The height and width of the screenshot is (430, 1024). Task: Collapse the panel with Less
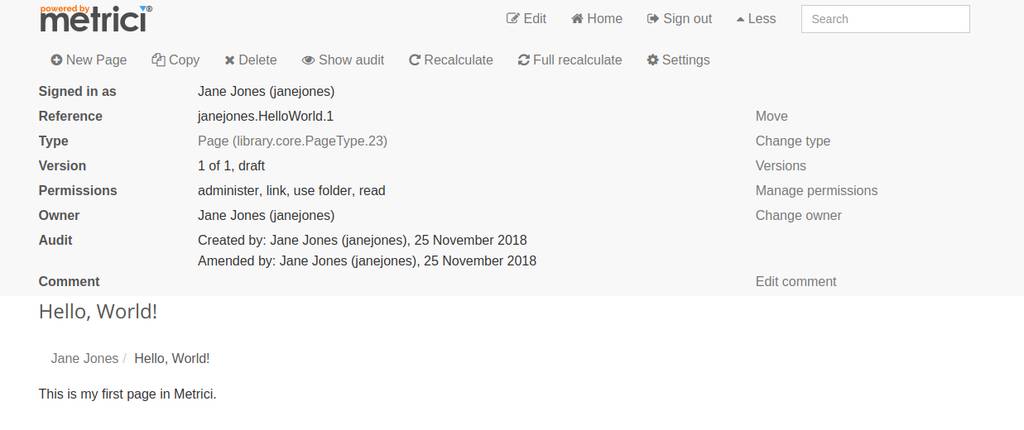[x=756, y=19]
